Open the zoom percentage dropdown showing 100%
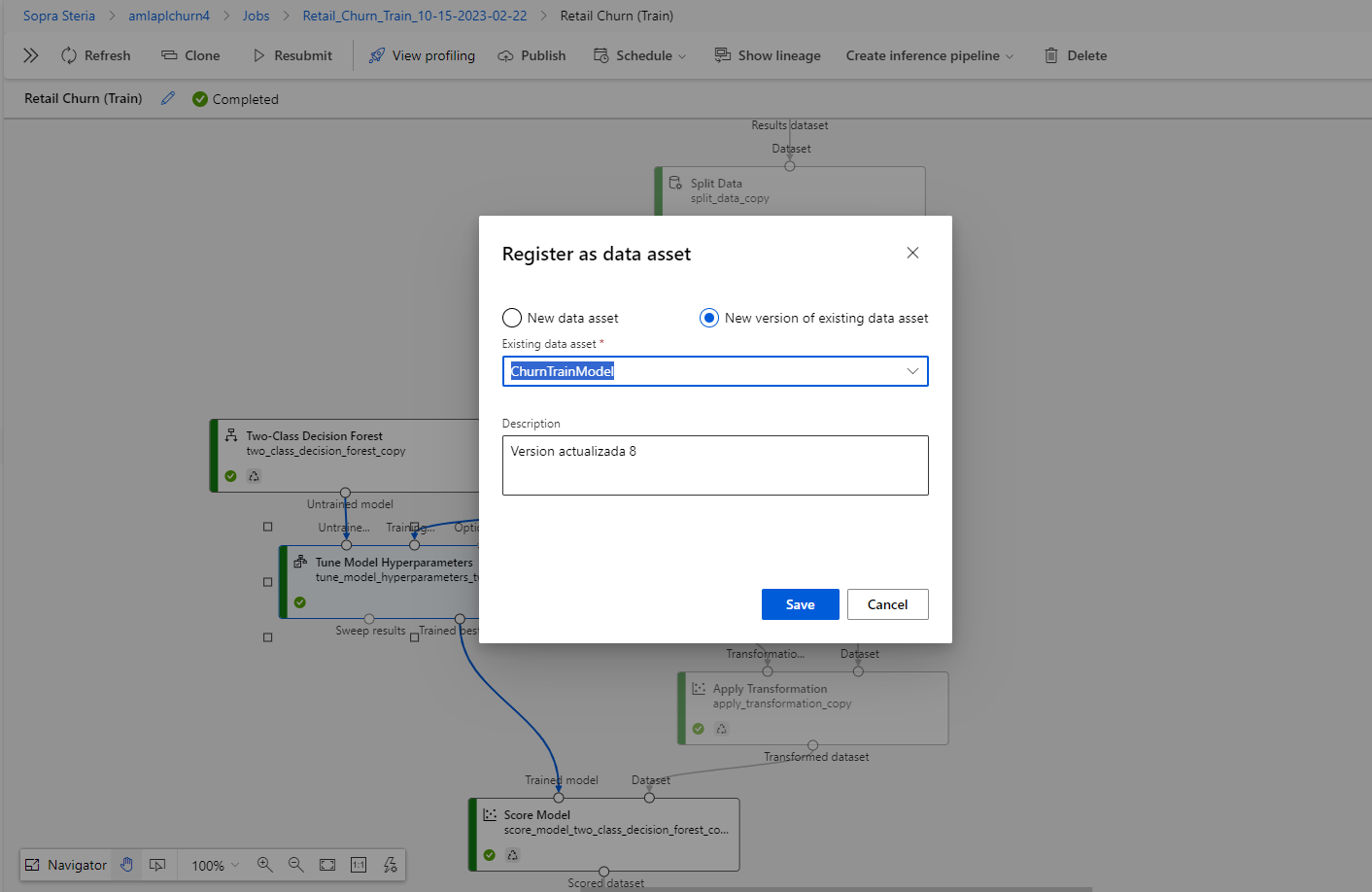The image size is (1372, 892). coord(212,865)
